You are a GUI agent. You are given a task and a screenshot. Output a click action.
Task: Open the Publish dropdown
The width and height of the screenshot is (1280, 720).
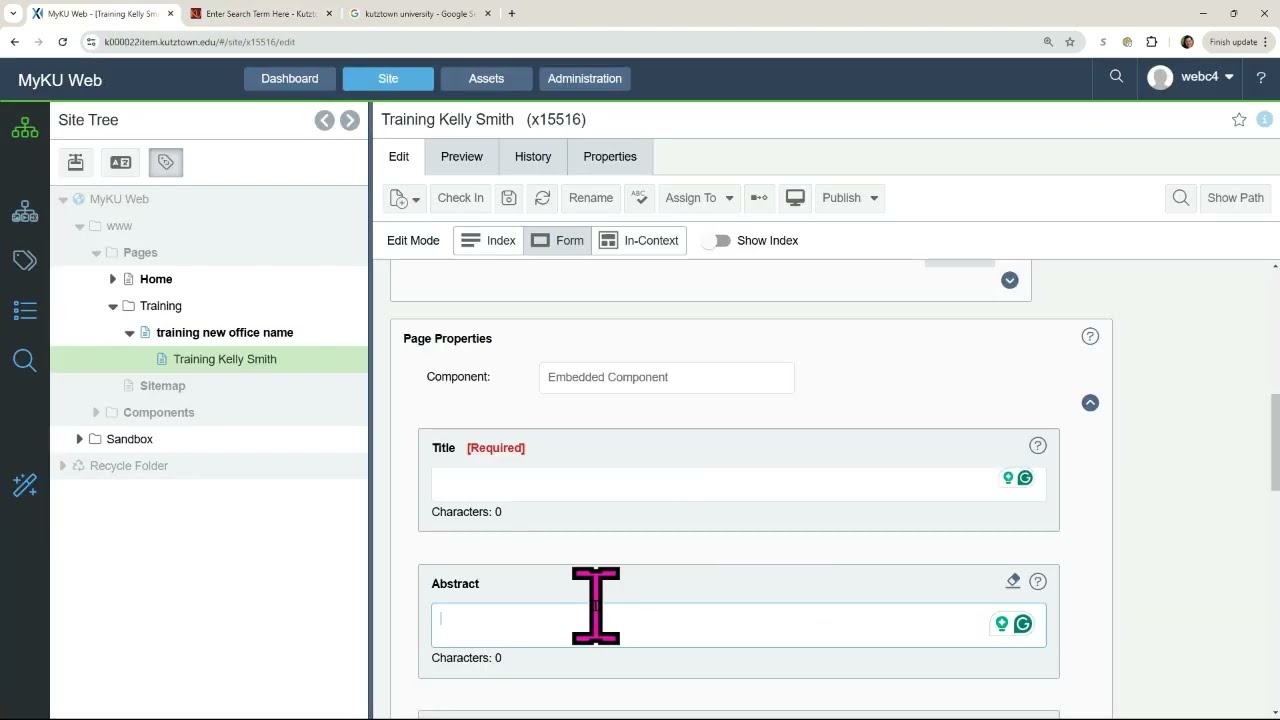pyautogui.click(x=850, y=198)
